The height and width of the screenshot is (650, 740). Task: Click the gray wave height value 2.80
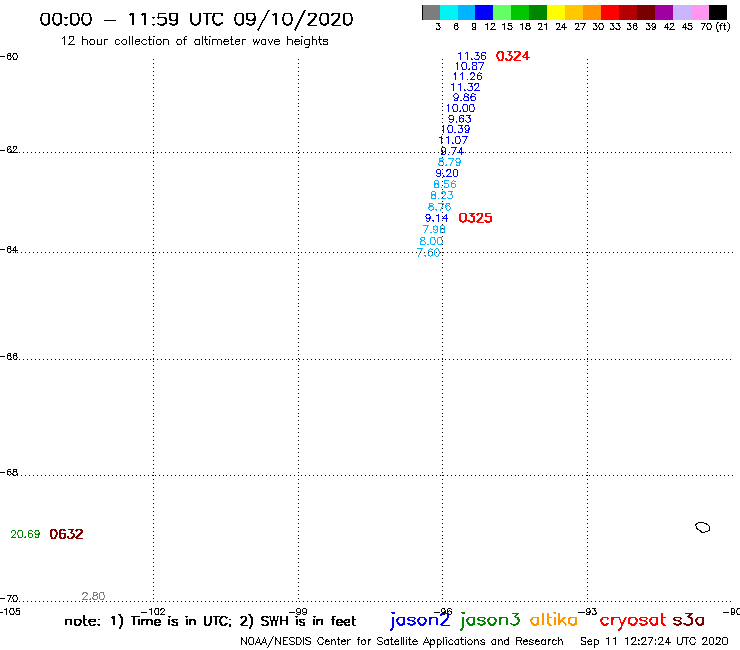pos(93,596)
